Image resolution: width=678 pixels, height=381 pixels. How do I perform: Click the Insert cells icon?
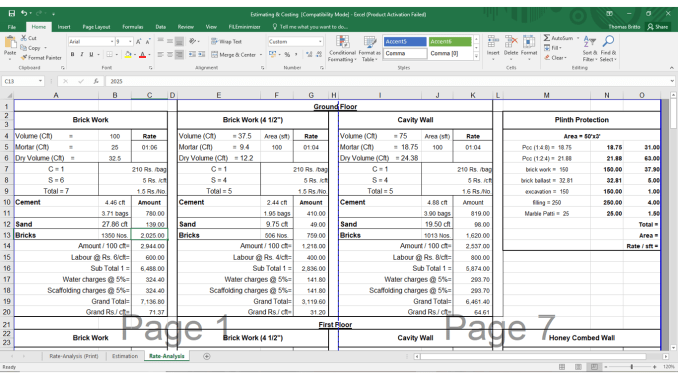tap(493, 48)
